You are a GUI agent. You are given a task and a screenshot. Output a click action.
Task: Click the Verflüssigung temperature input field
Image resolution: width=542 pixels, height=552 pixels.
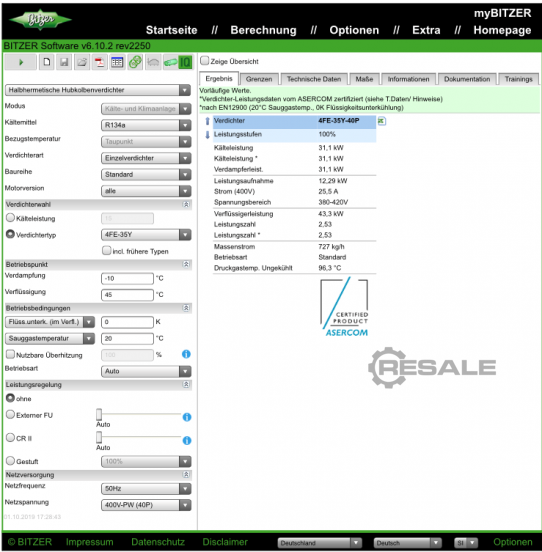pos(127,295)
